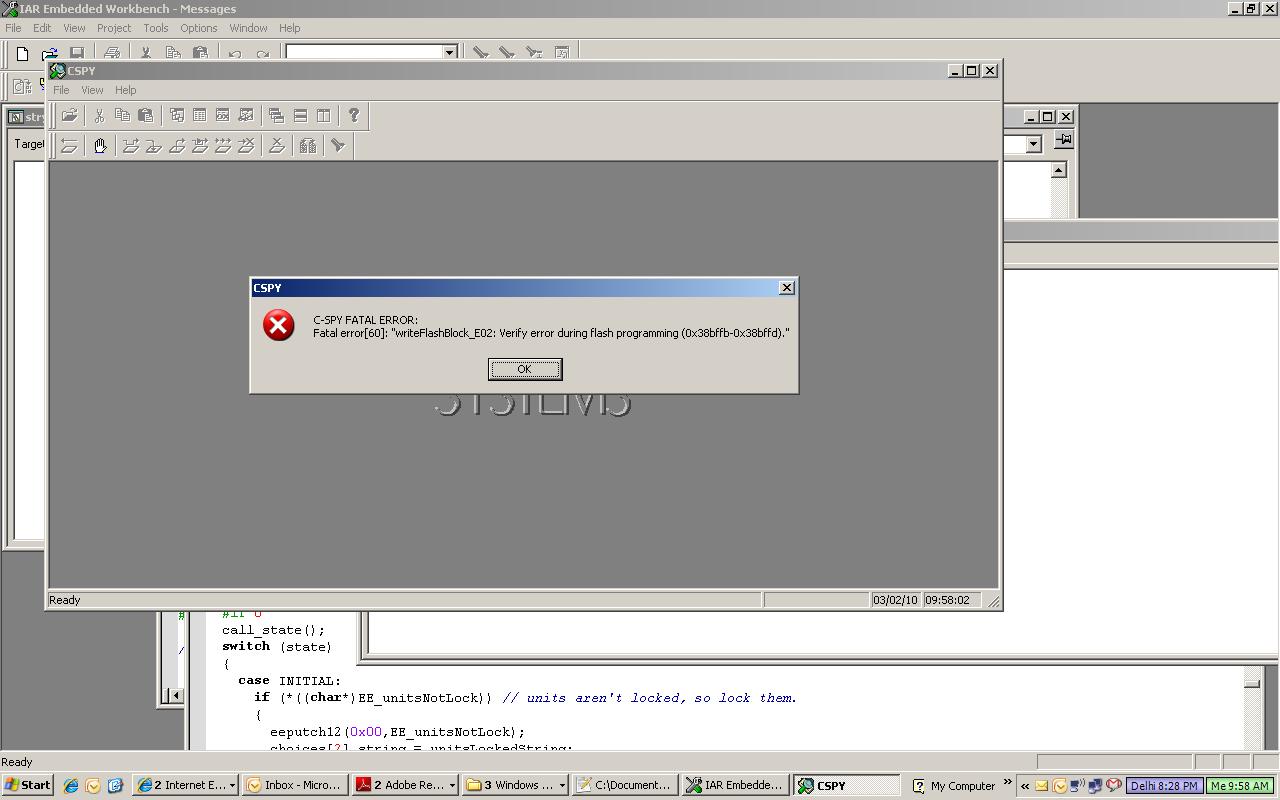The height and width of the screenshot is (800, 1280).
Task: Click the Toggle breakpoint icon in CSPY debug toolbar
Action: click(277, 146)
